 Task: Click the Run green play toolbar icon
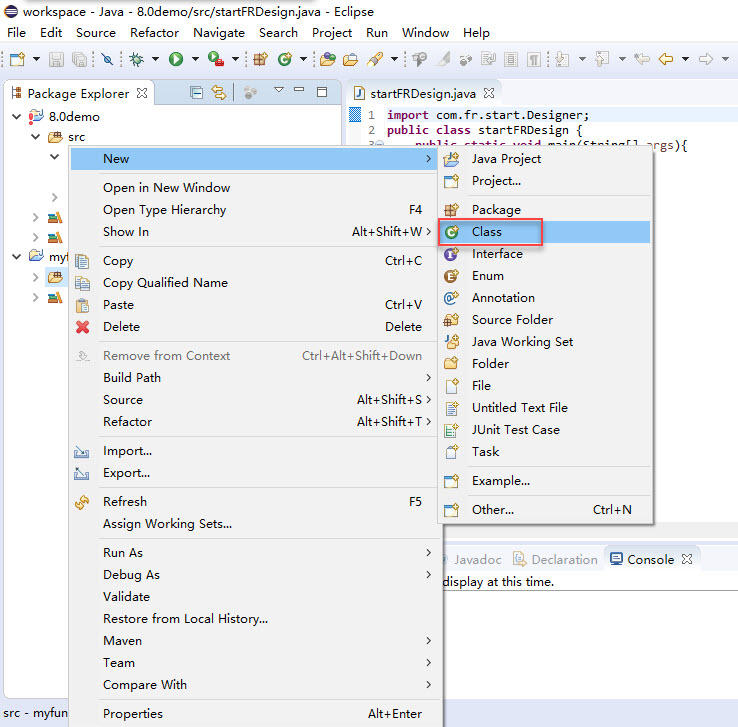coord(176,60)
